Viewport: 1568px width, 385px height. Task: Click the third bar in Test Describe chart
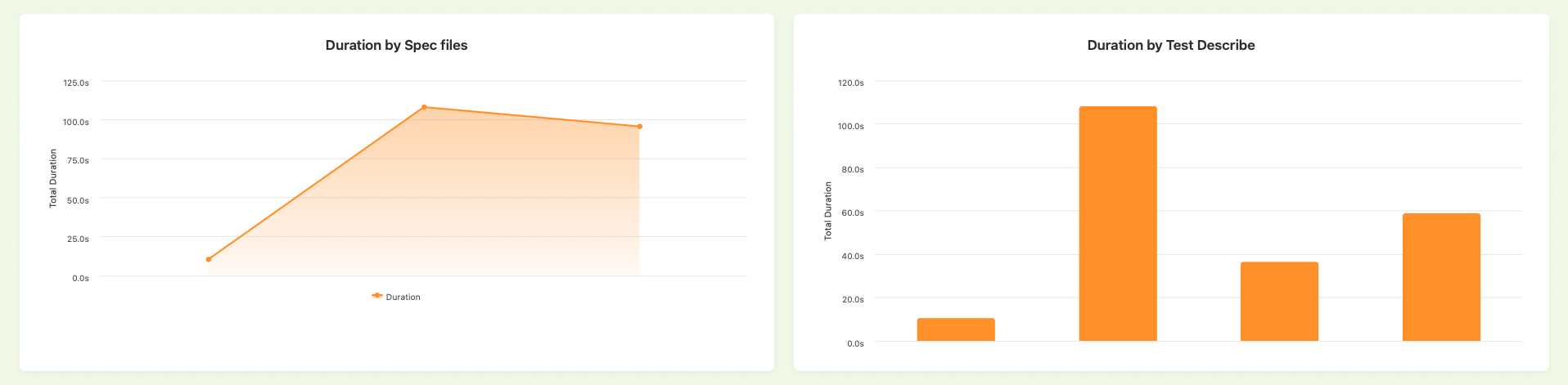pos(1279,301)
